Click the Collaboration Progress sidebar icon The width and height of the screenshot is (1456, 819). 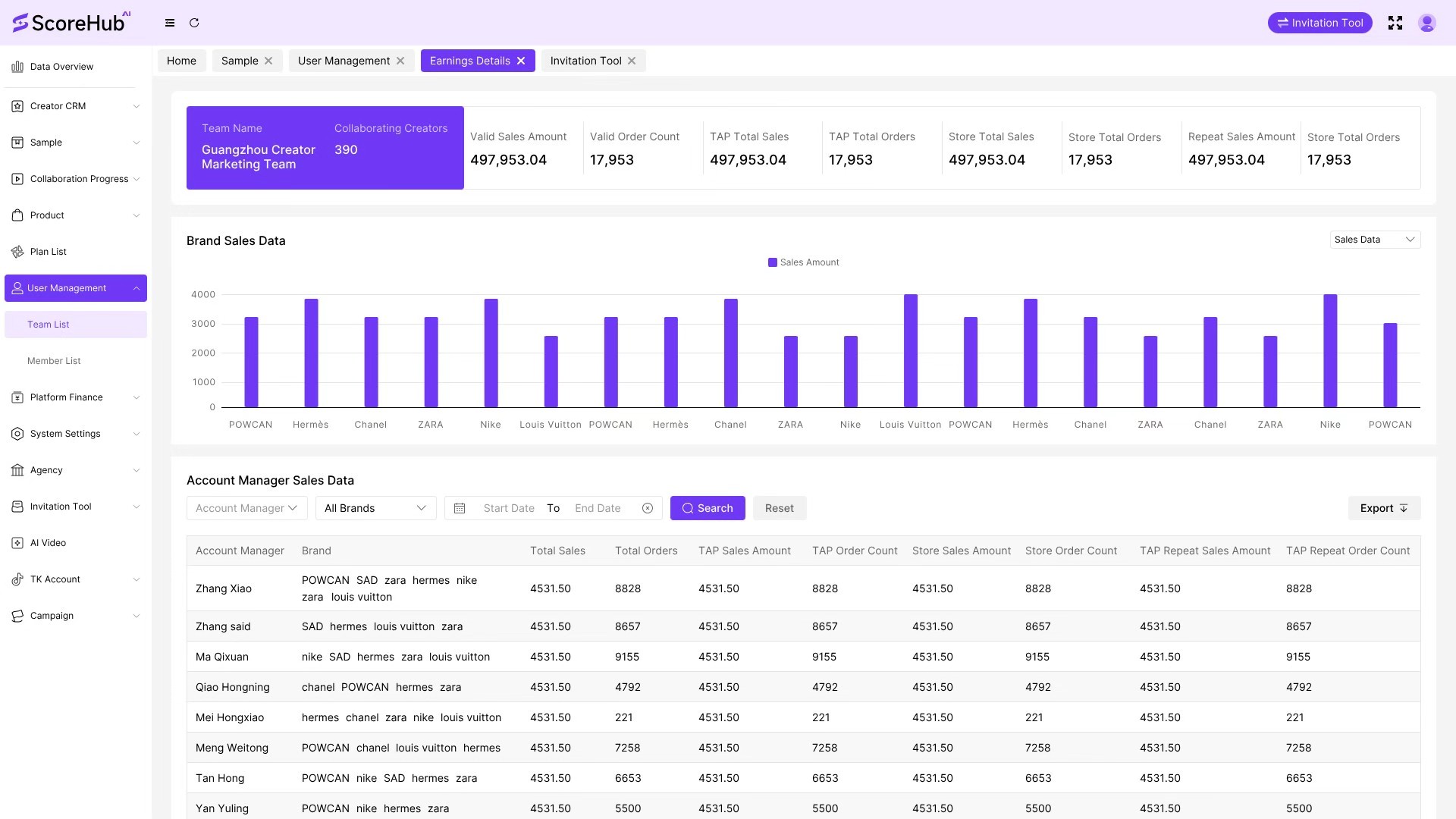coord(17,179)
